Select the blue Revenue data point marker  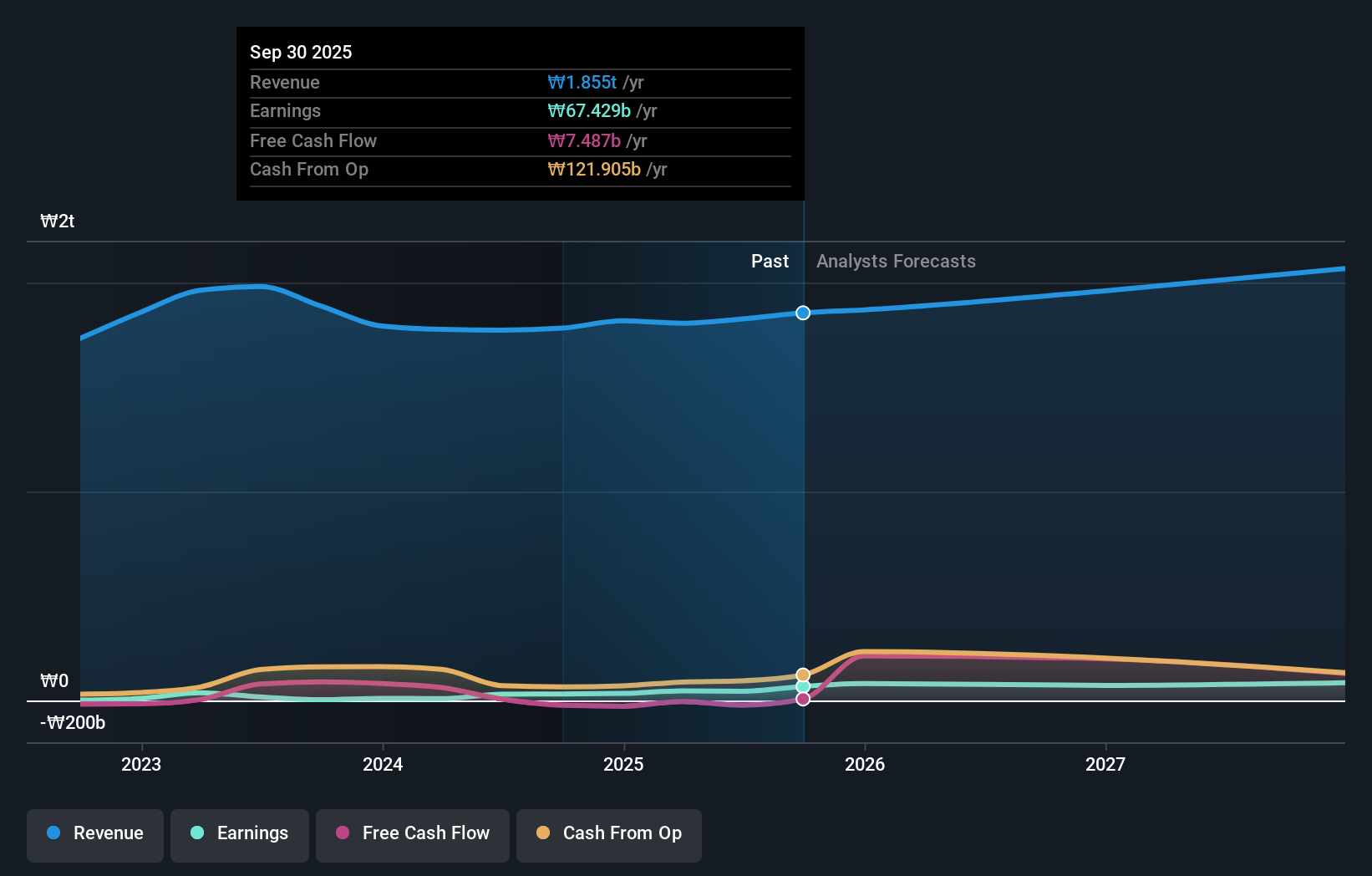coord(802,313)
